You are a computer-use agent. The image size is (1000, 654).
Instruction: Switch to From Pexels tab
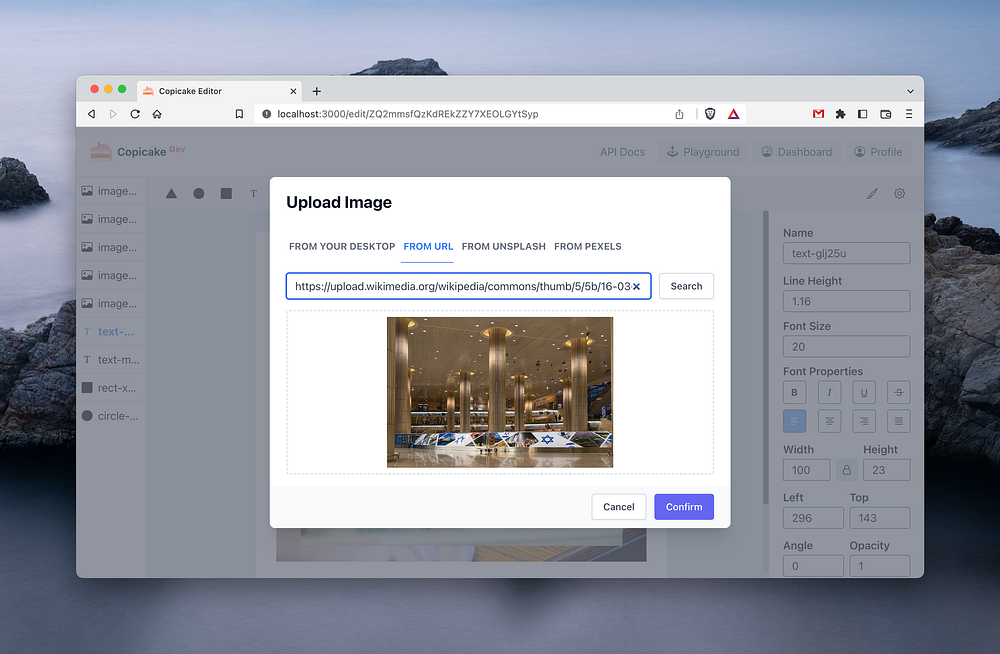click(587, 246)
